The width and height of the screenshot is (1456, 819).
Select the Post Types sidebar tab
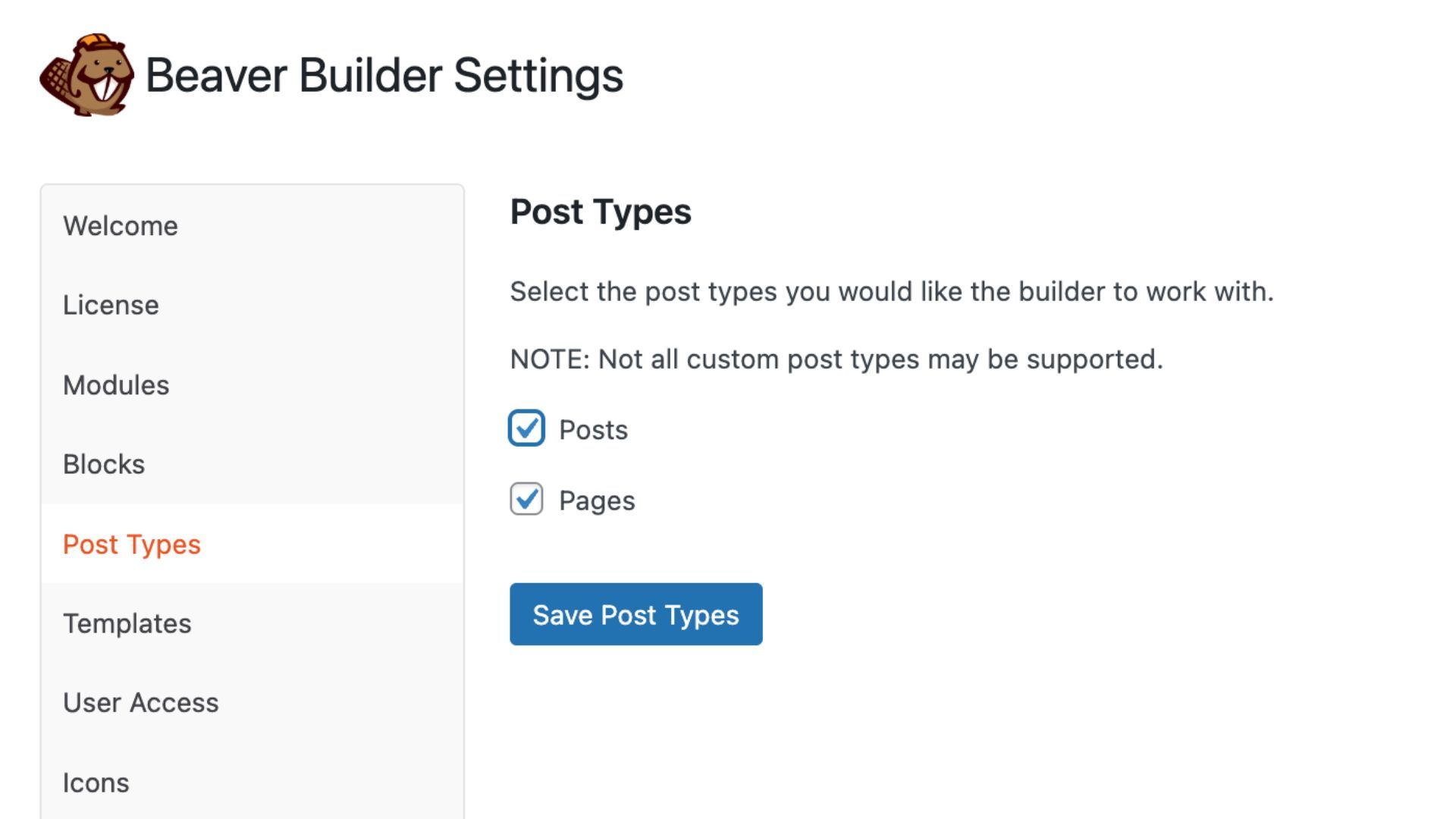[x=132, y=544]
